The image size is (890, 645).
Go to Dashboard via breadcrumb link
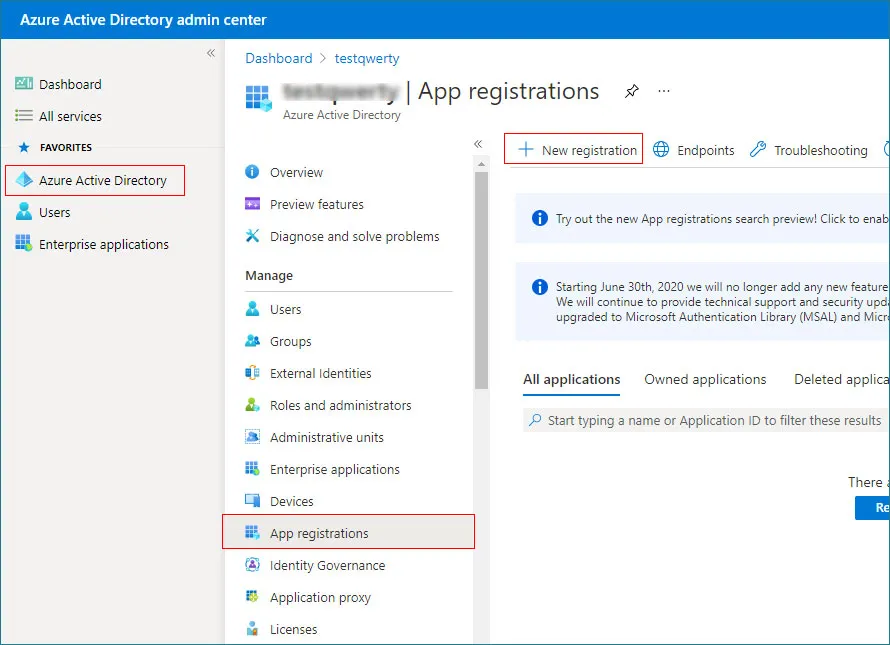(279, 58)
